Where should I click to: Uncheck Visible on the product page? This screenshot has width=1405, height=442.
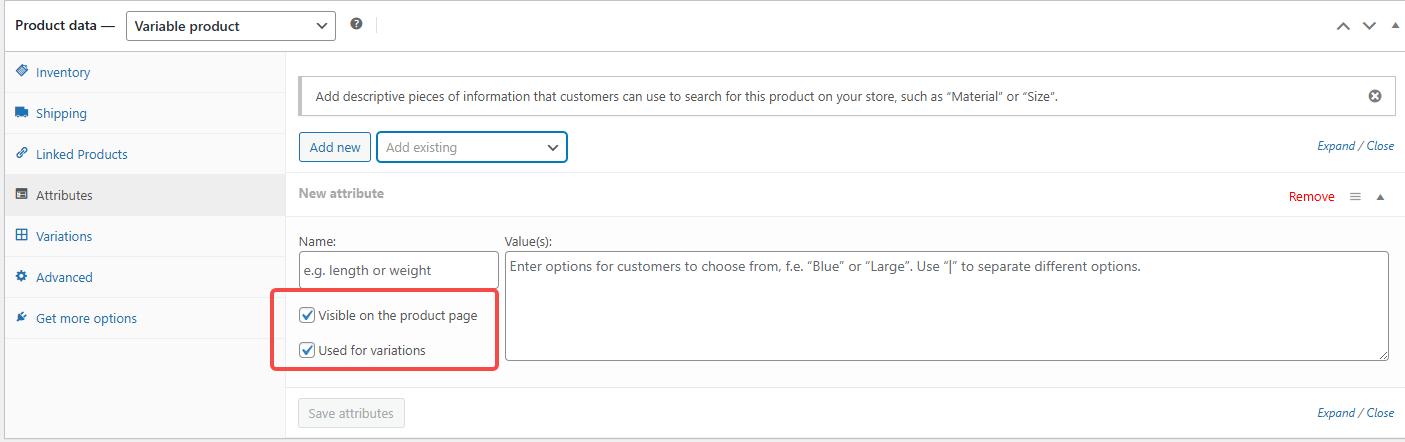pyautogui.click(x=308, y=316)
